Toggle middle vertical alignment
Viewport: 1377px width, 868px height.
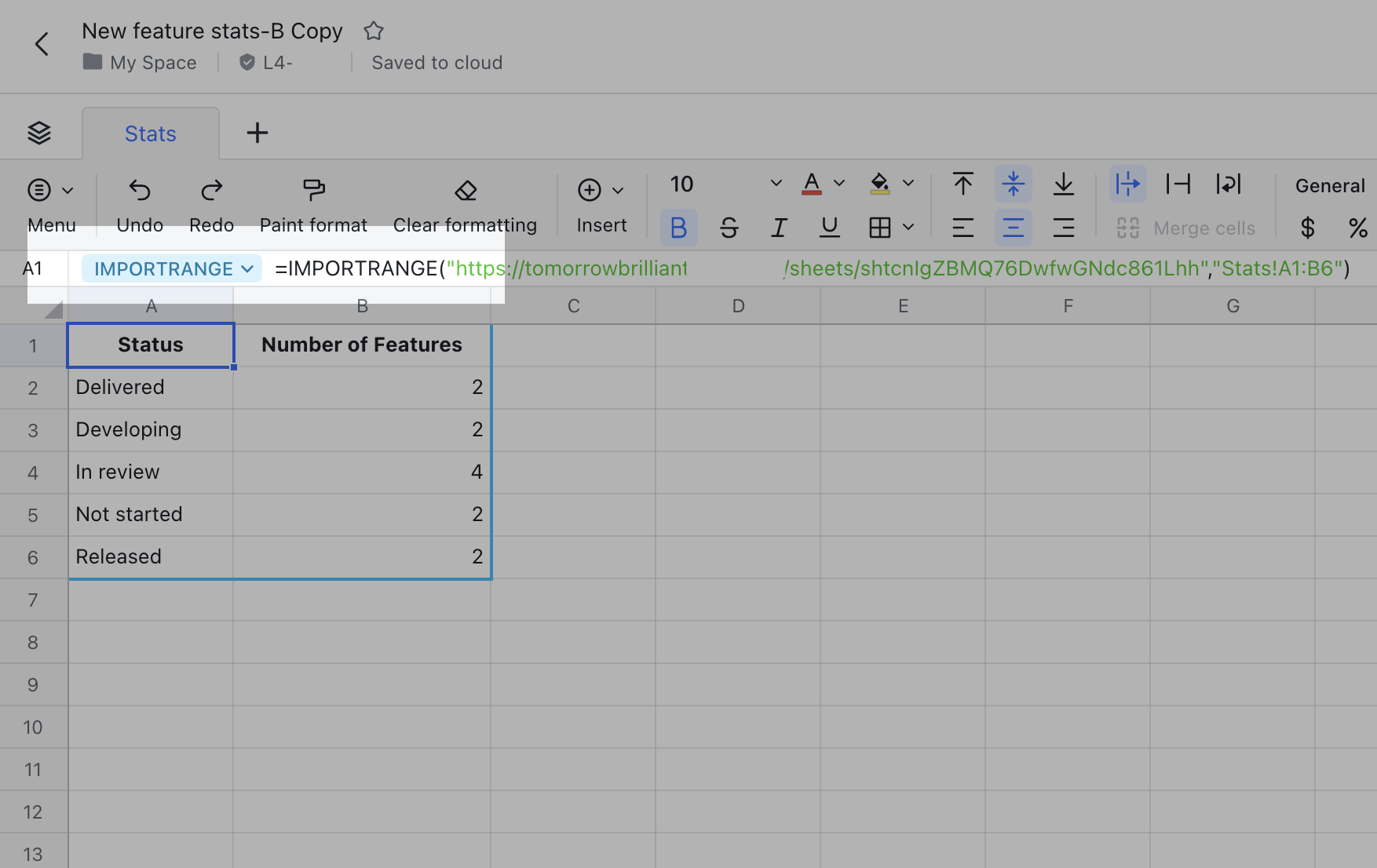click(1013, 184)
